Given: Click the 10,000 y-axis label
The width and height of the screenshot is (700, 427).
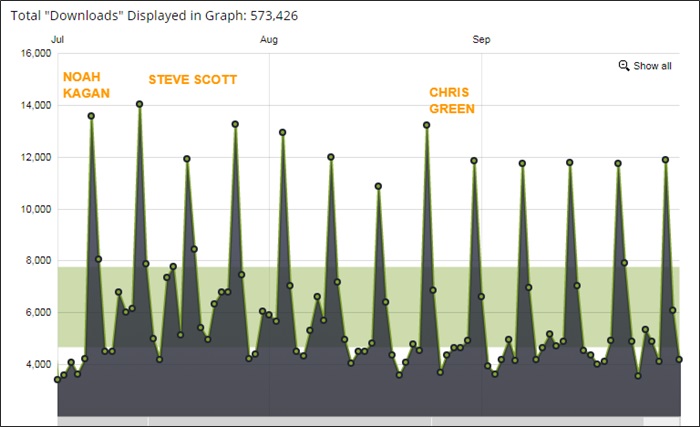Looking at the screenshot, I should (36, 209).
